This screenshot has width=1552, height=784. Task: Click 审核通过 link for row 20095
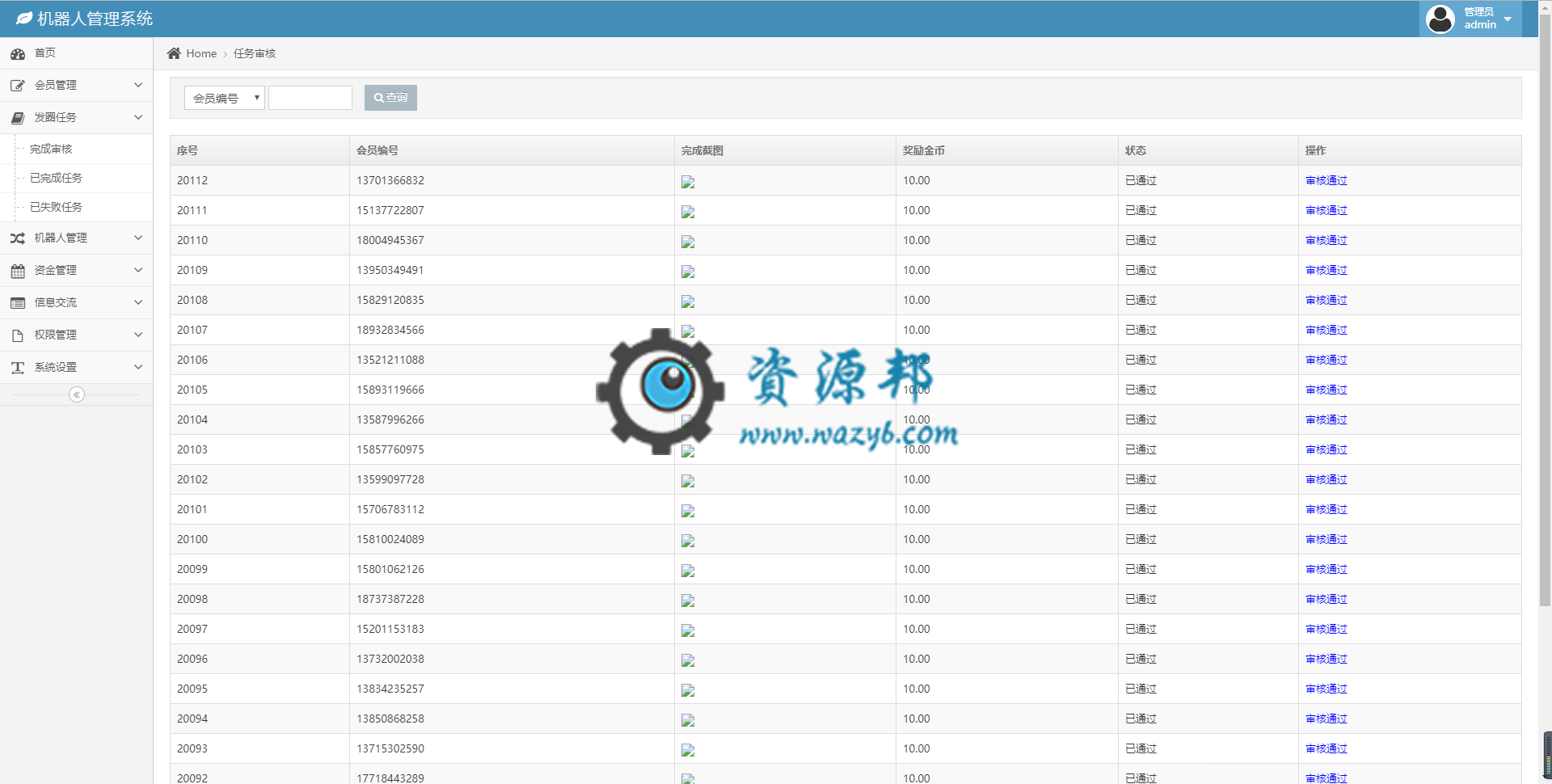point(1326,689)
